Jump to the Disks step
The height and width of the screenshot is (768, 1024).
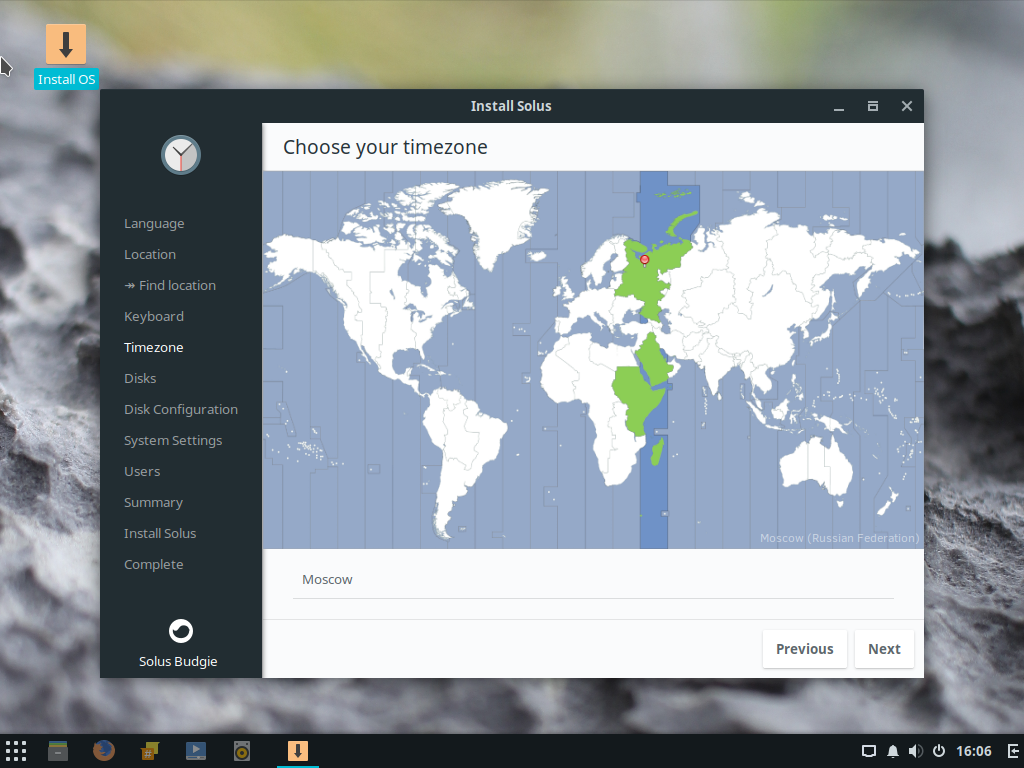[140, 379]
